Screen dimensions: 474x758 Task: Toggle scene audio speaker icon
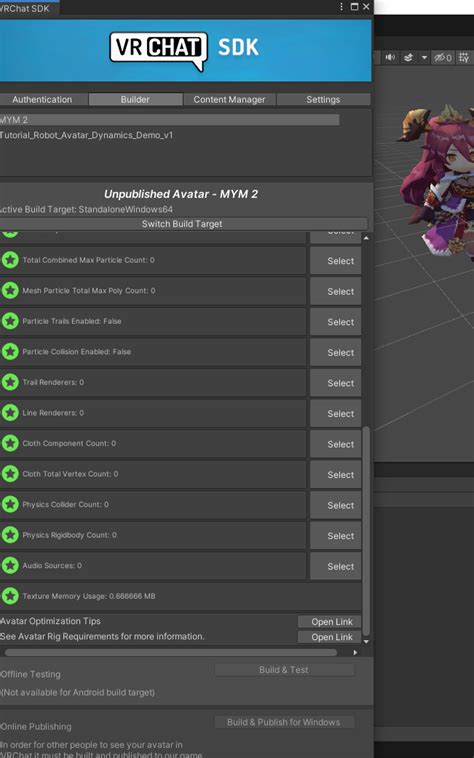coord(390,58)
